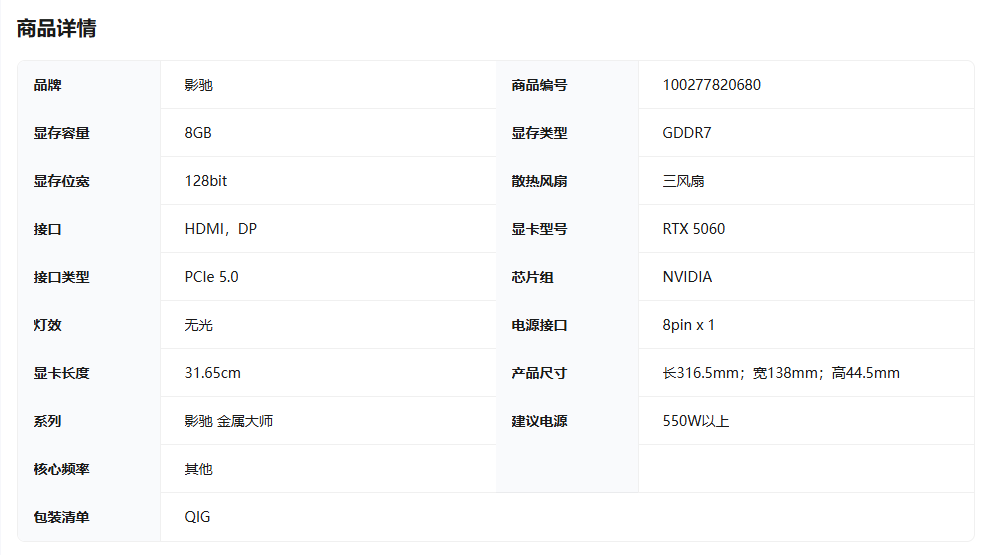Image resolution: width=984 pixels, height=555 pixels.
Task: Click the 显存容量 row label
Action: pos(61,133)
